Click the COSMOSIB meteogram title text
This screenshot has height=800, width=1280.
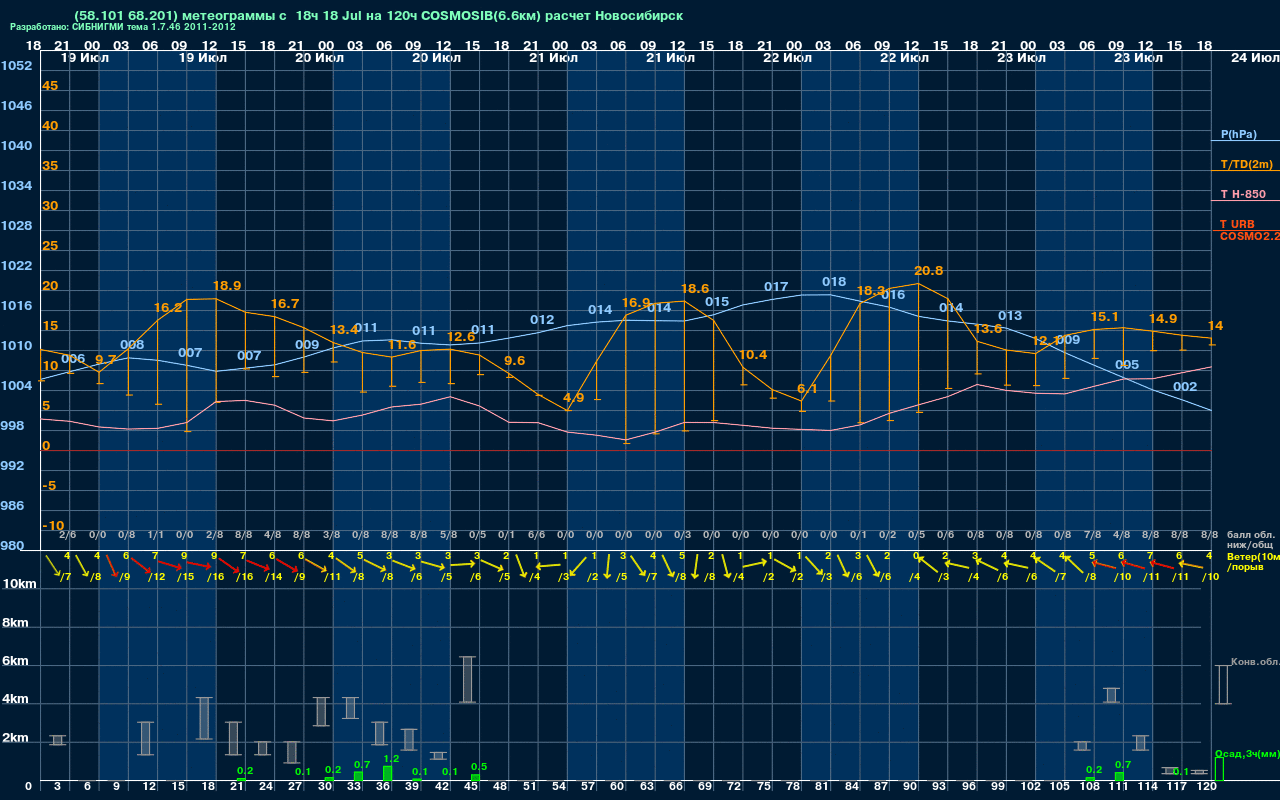[x=378, y=16]
